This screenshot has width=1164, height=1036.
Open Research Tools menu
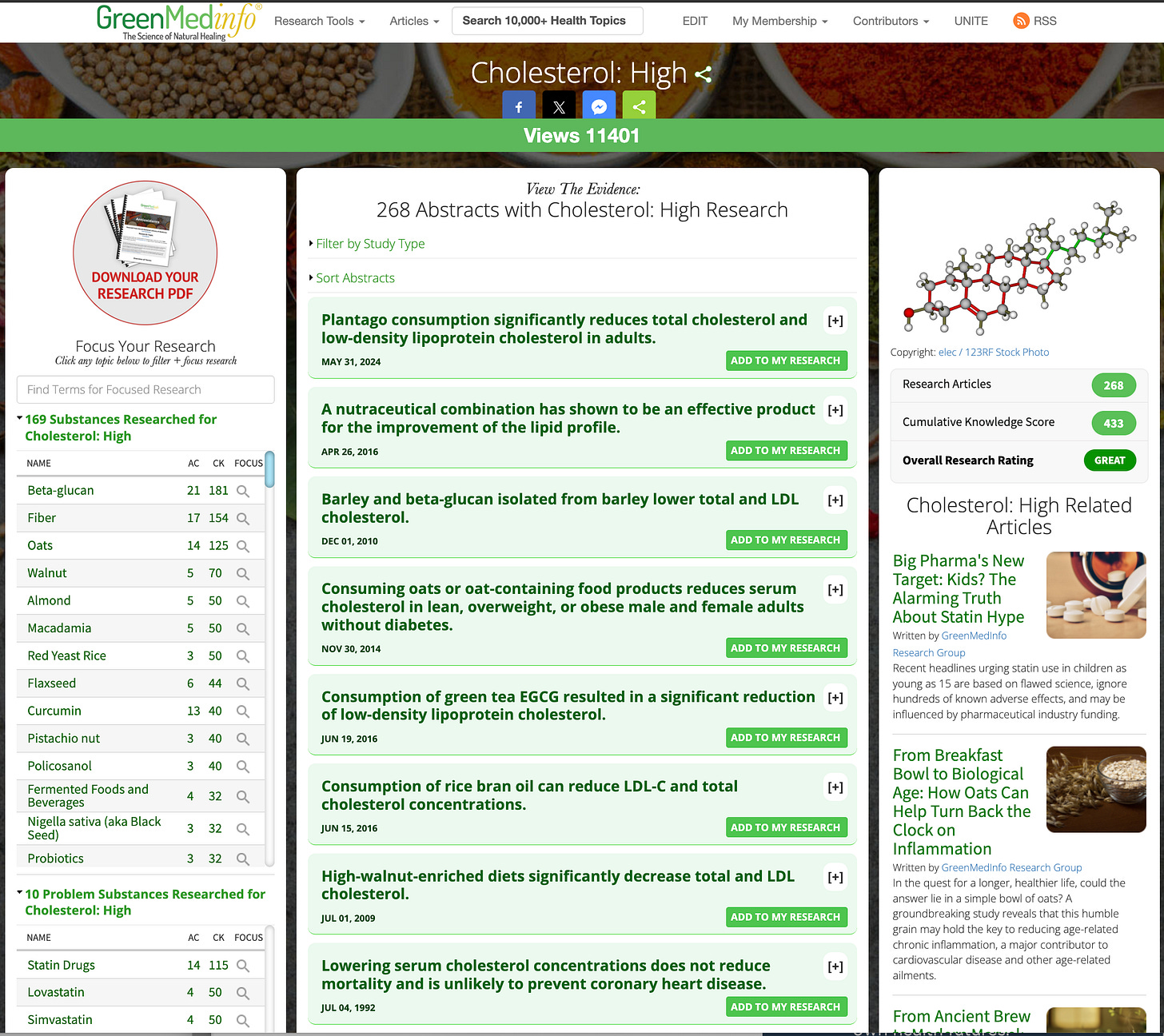(319, 21)
